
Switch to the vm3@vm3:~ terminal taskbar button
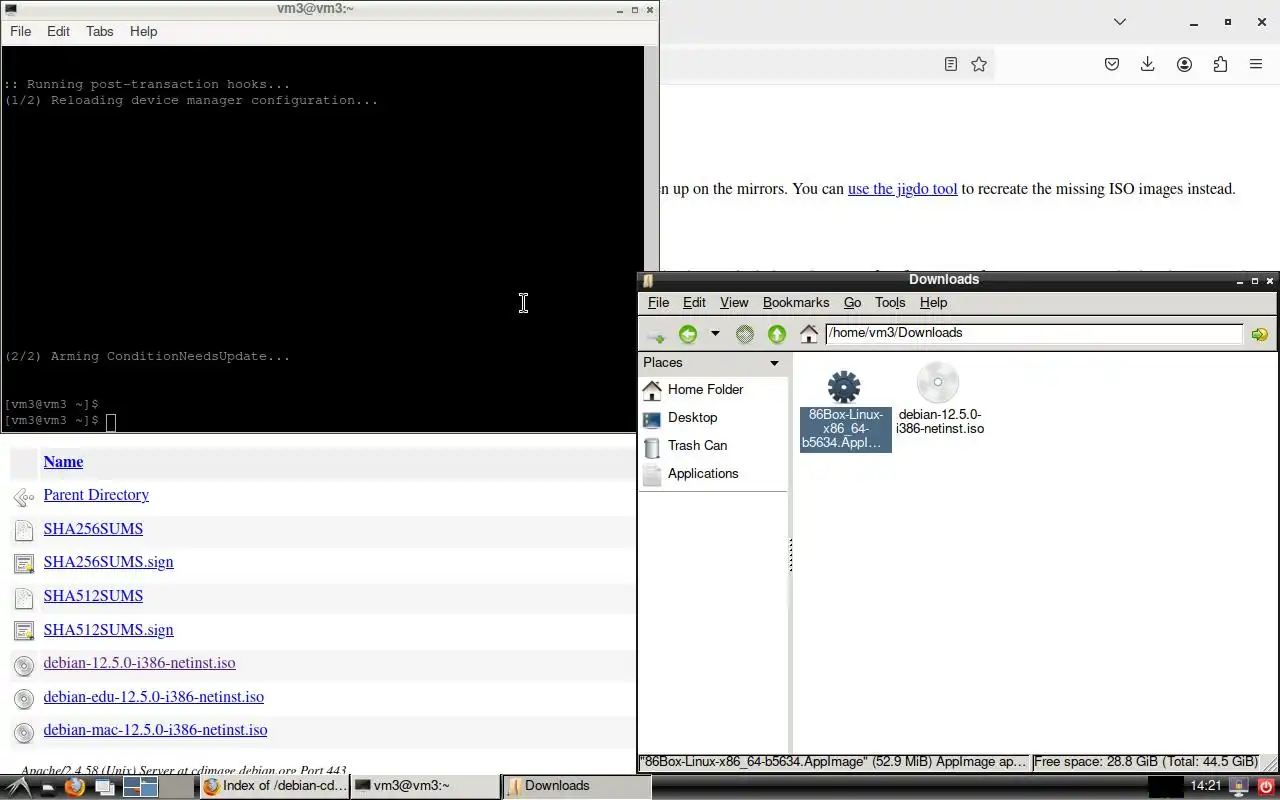(425, 786)
